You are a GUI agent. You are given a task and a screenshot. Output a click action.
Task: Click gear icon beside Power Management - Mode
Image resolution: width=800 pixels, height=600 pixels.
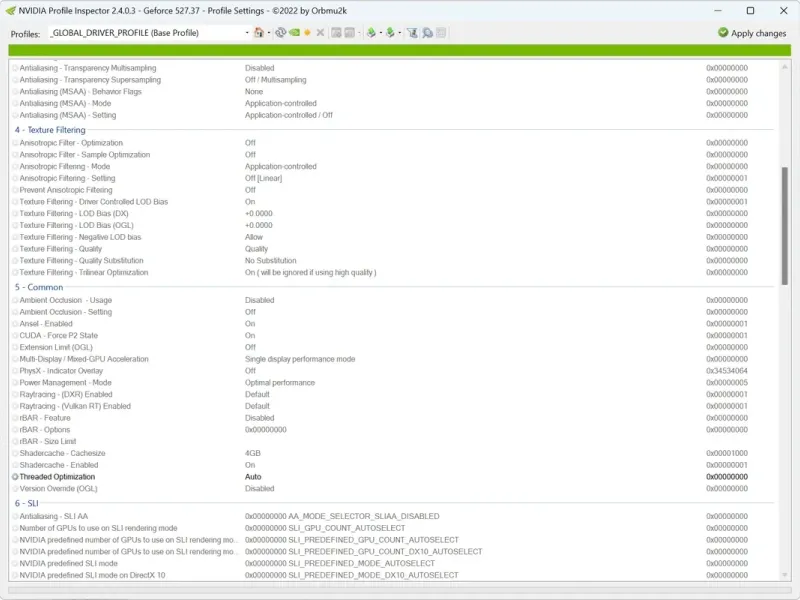point(15,383)
